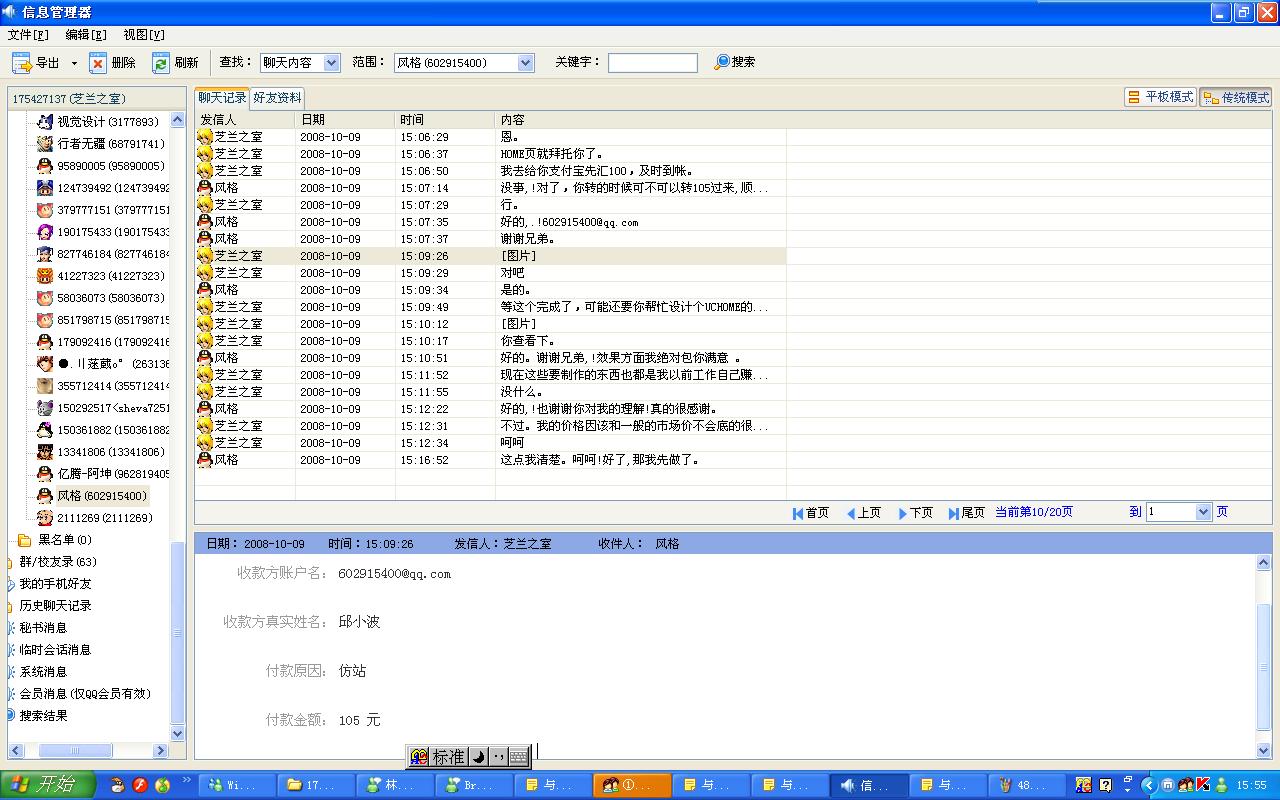1280x800 pixels.
Task: Open 搜索结果 in the tree
Action: 43,716
